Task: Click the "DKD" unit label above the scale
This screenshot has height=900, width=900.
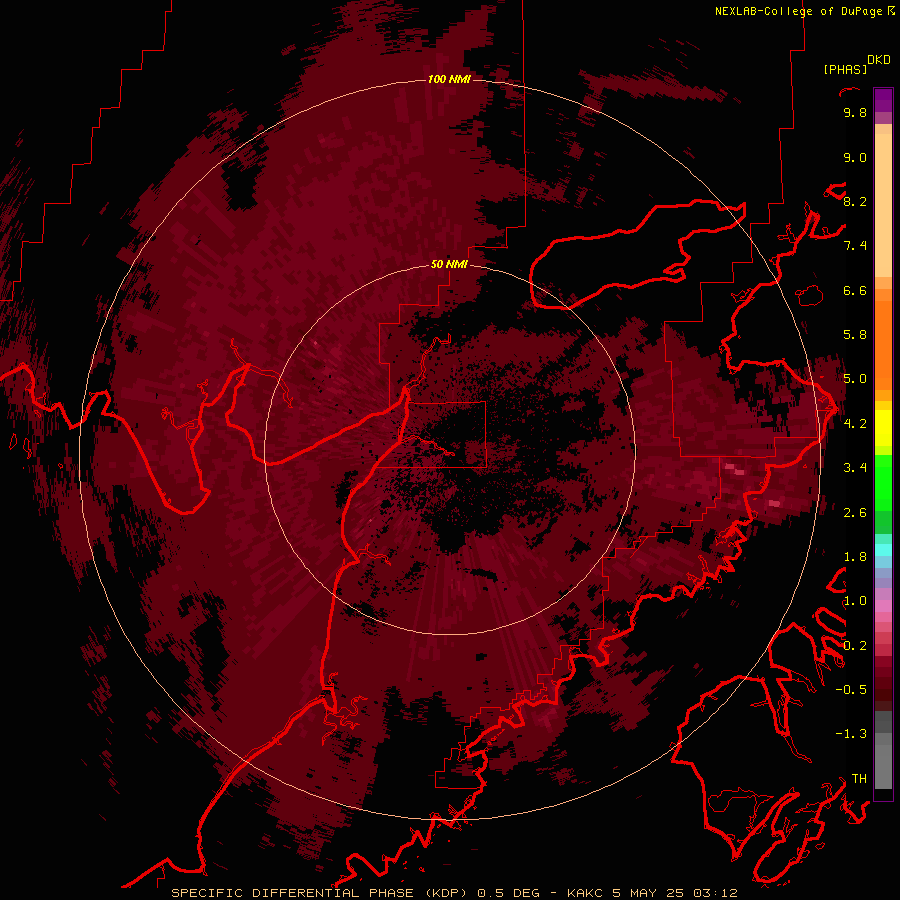Action: click(879, 60)
